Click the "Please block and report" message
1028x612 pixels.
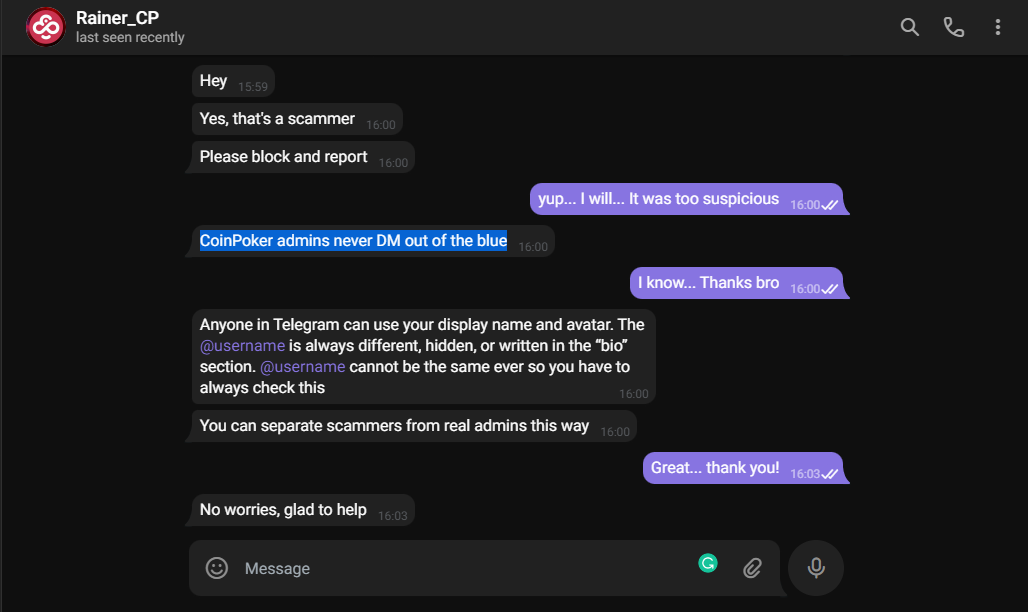click(x=303, y=157)
